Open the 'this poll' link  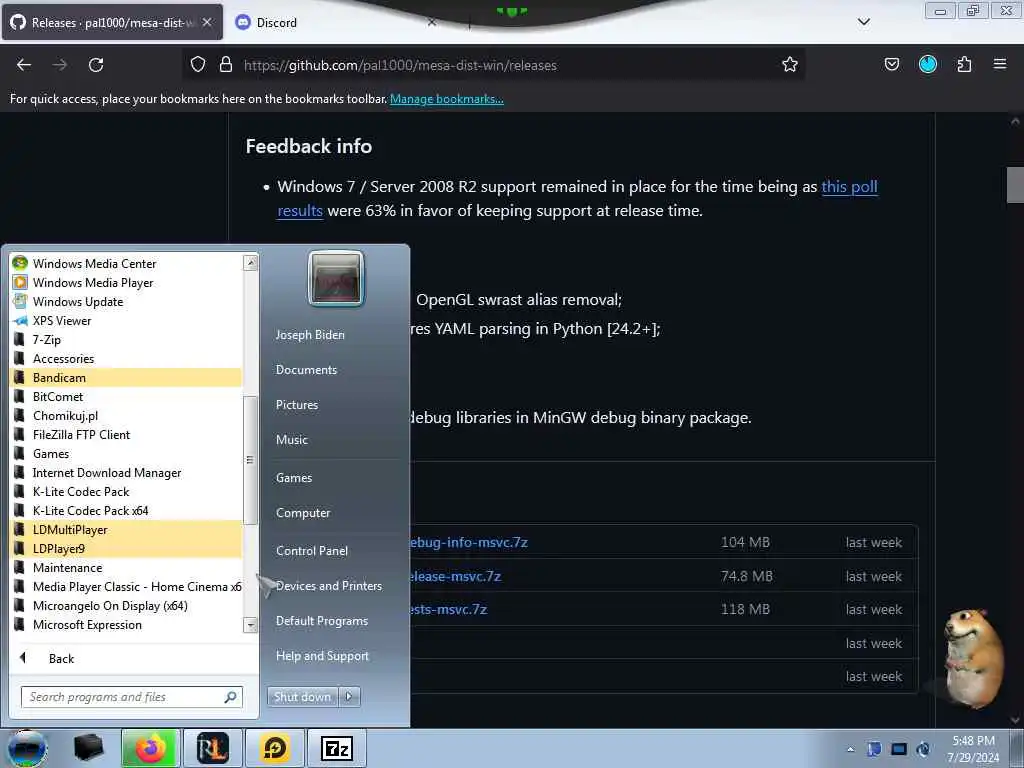pos(849,187)
